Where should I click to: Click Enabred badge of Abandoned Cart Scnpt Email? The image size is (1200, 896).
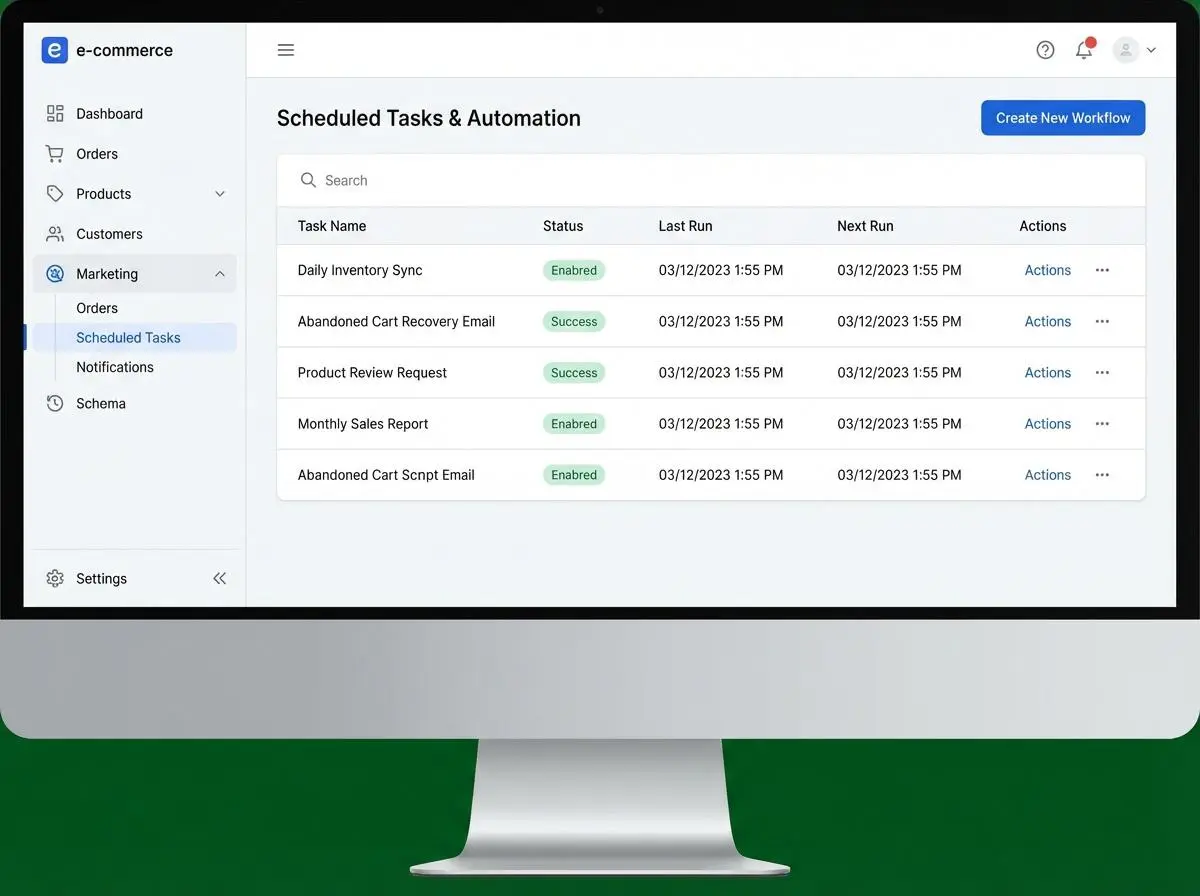tap(574, 475)
